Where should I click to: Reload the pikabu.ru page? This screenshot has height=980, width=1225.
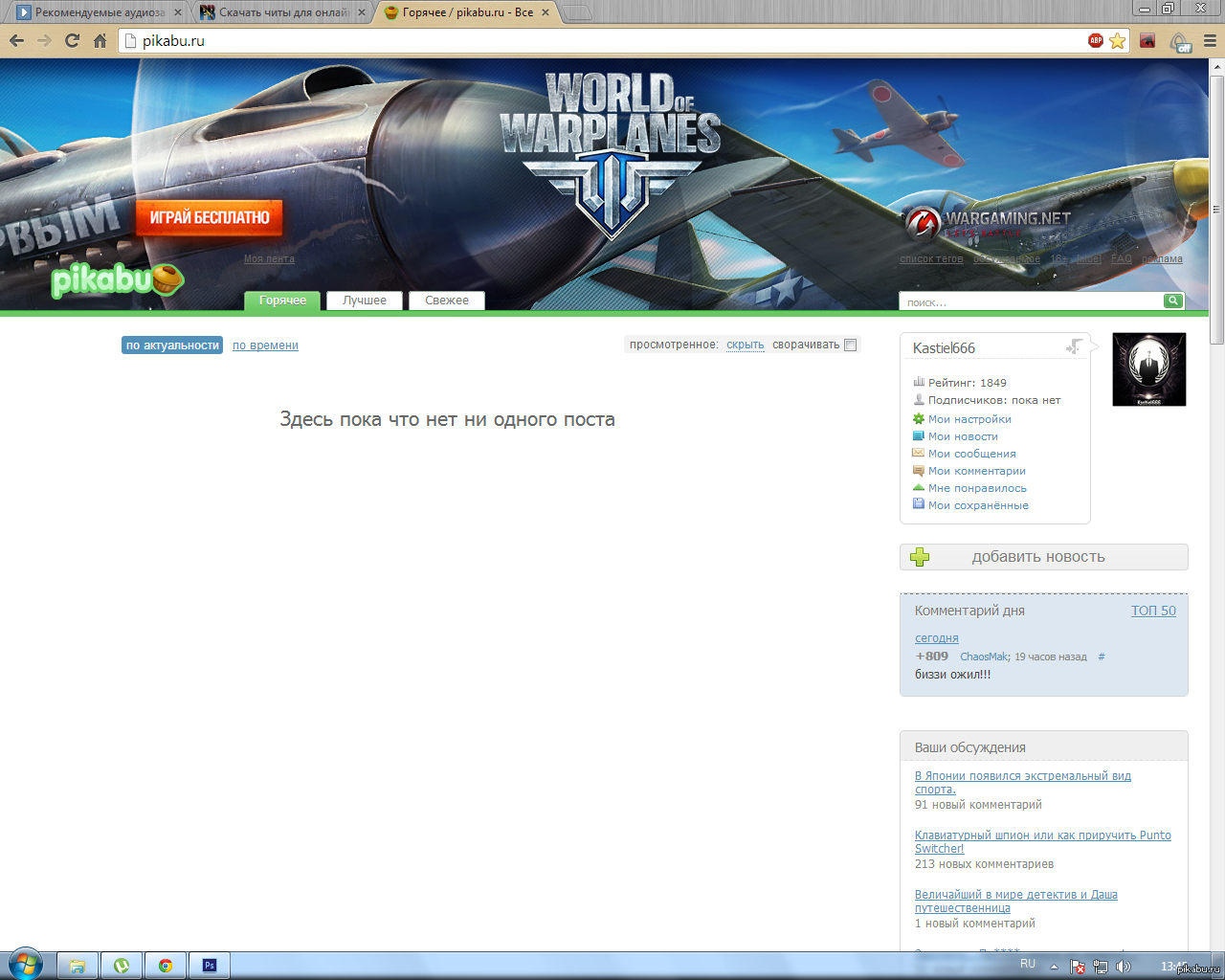pos(72,40)
